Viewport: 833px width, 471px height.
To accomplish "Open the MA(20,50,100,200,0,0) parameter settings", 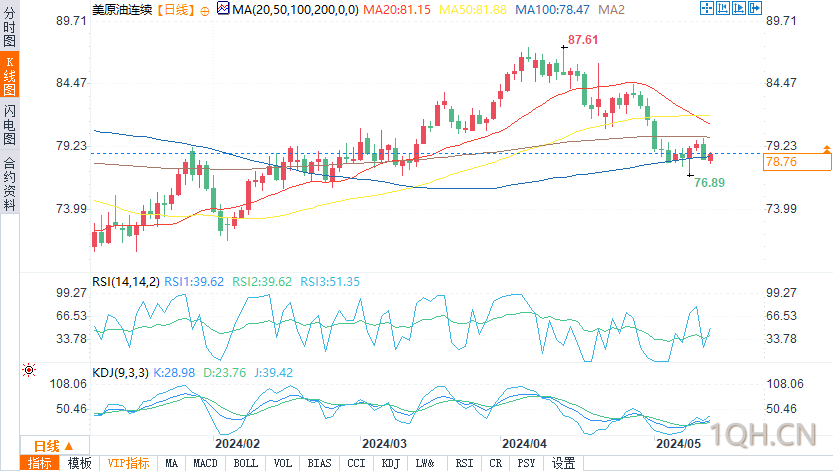I will [295, 10].
